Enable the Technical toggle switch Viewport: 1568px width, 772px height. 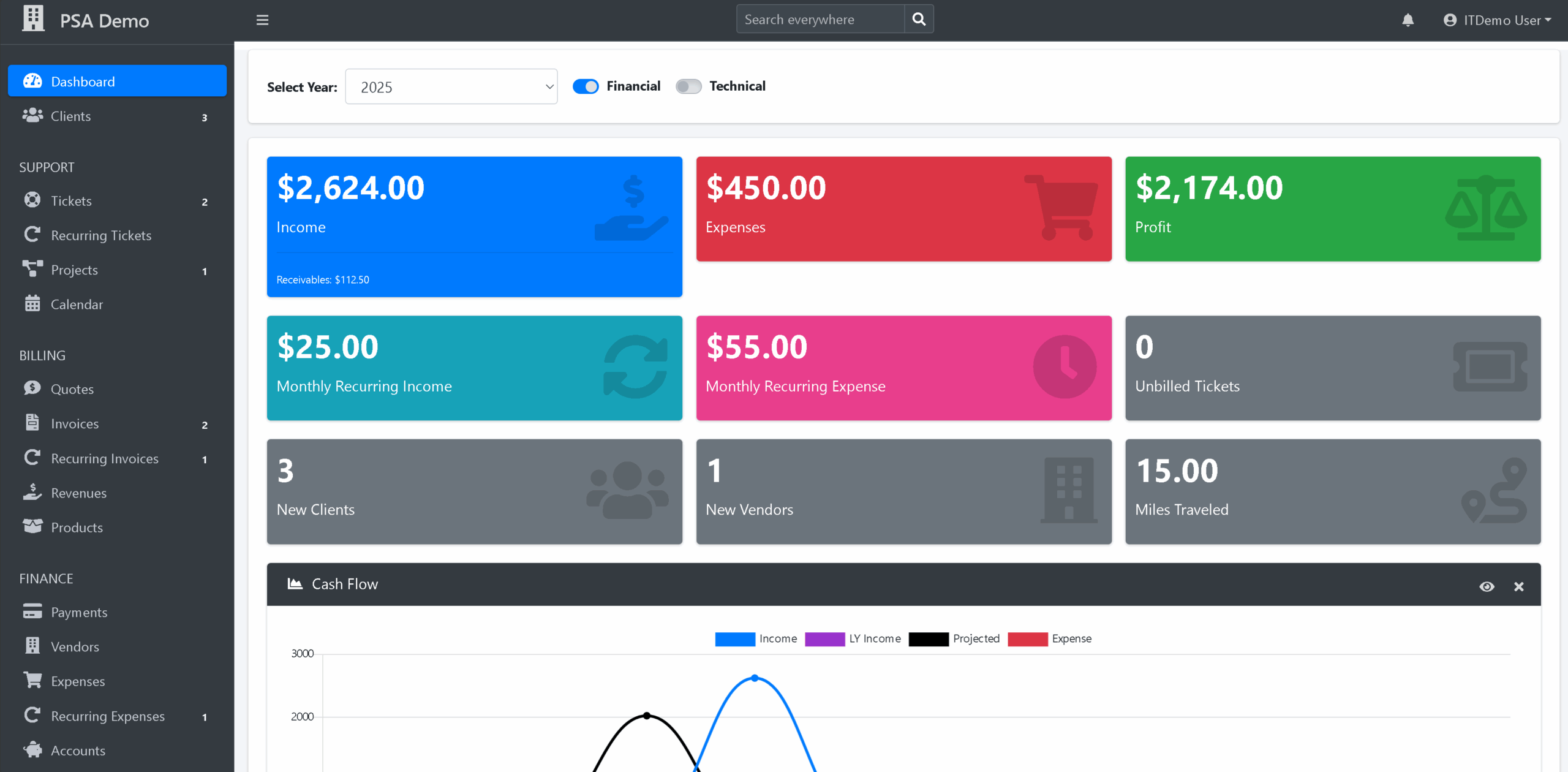point(688,86)
